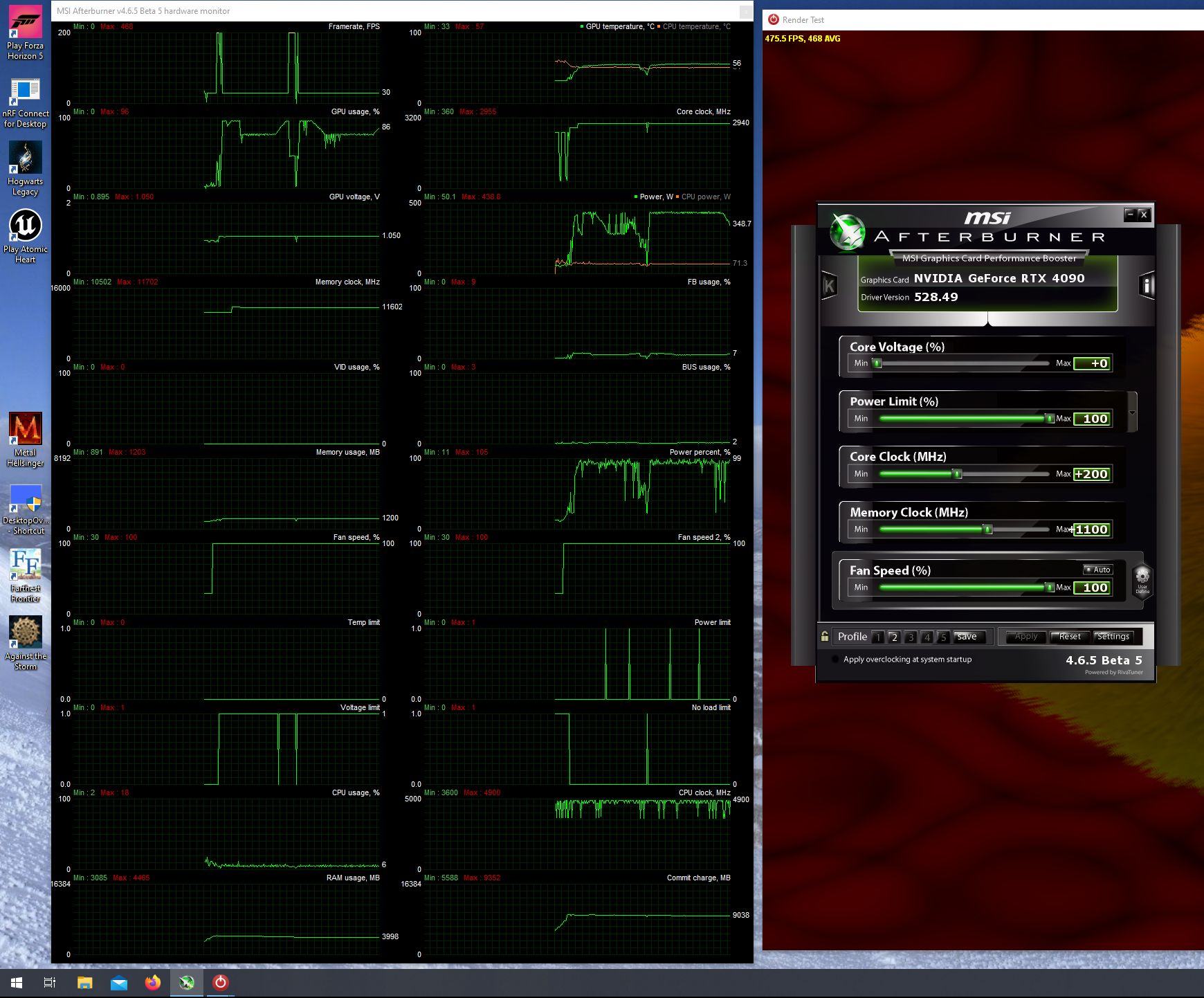Screen dimensions: 1204x998
Task: Click the User Define fan gear icon
Action: (1142, 581)
